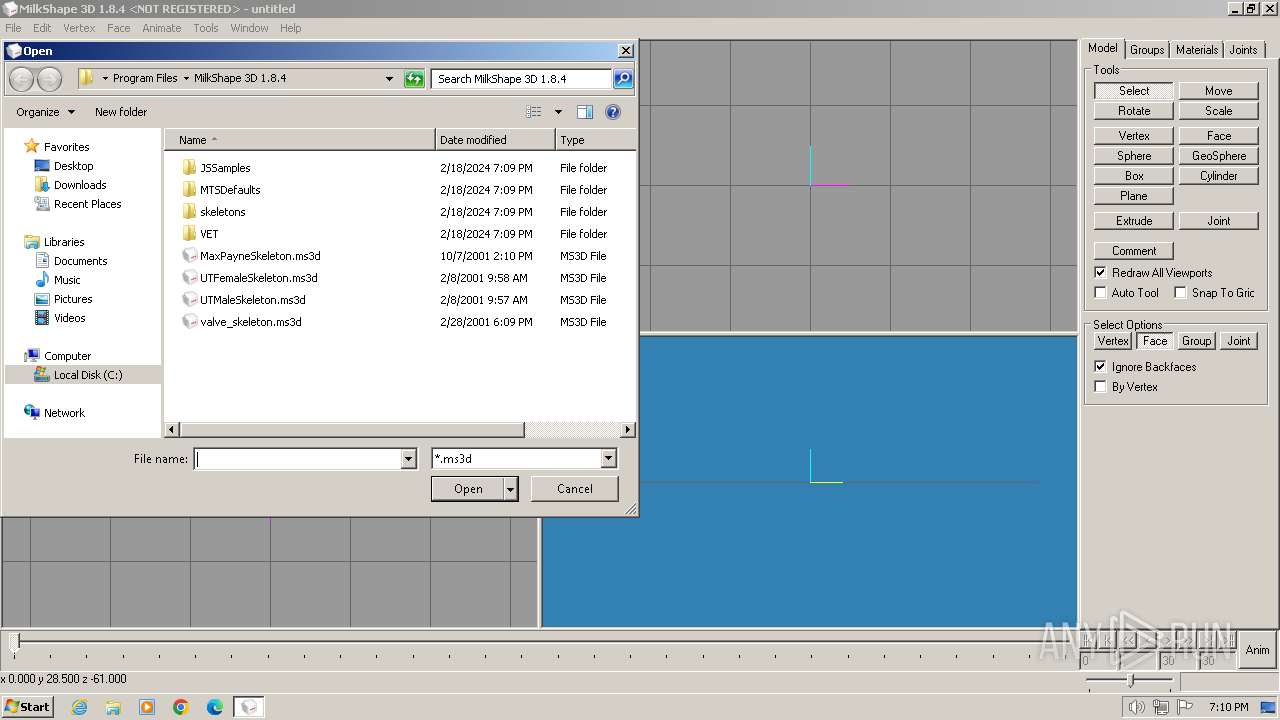Select valve_skeleton.ms3d file icon
Viewport: 1280px width, 720px height.
189,321
